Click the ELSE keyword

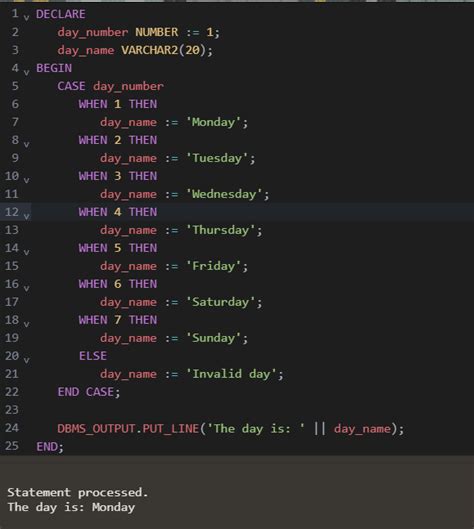(x=93, y=356)
